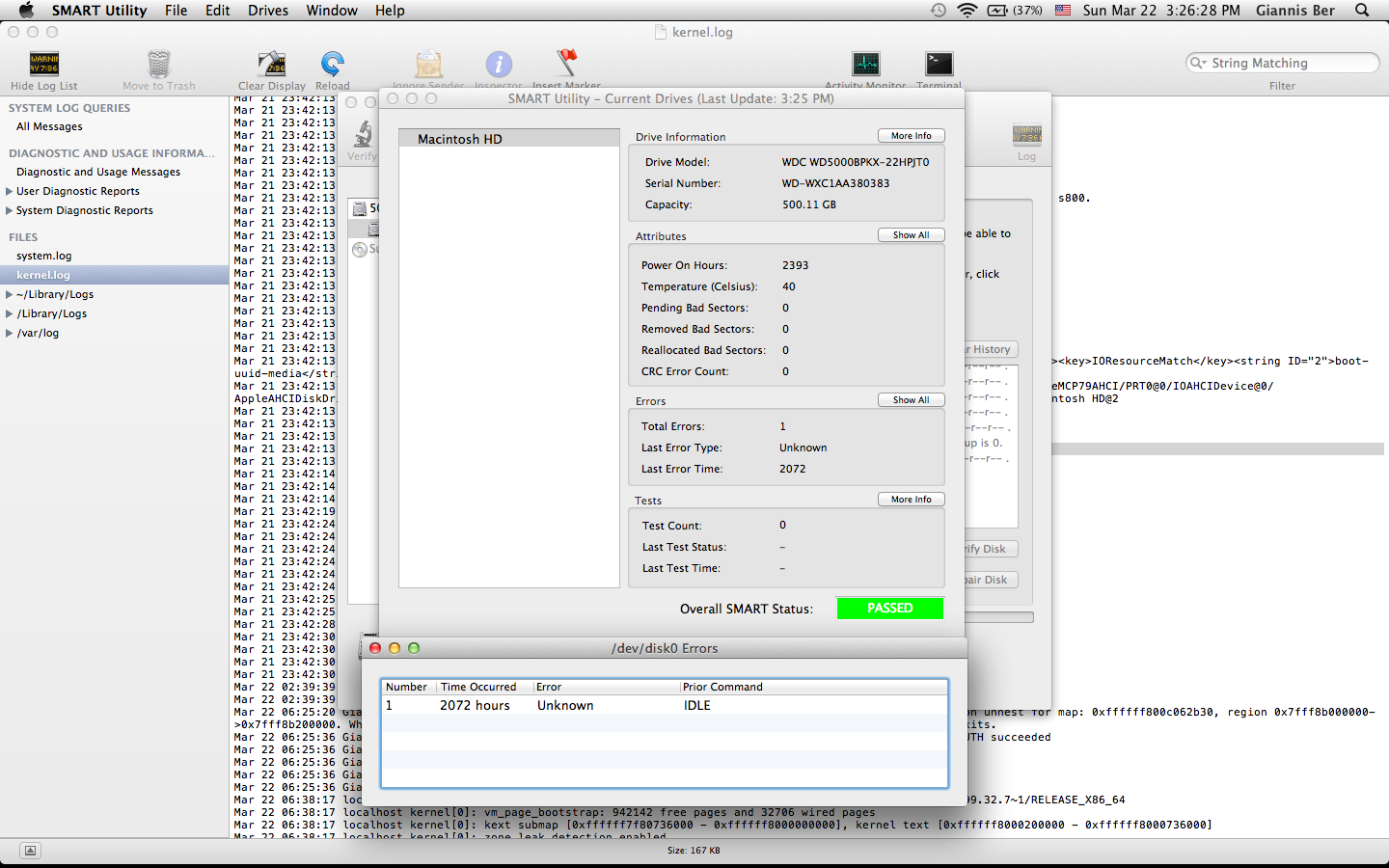Open Terminal from the Console toolbar
1389x868 pixels.
click(940, 65)
